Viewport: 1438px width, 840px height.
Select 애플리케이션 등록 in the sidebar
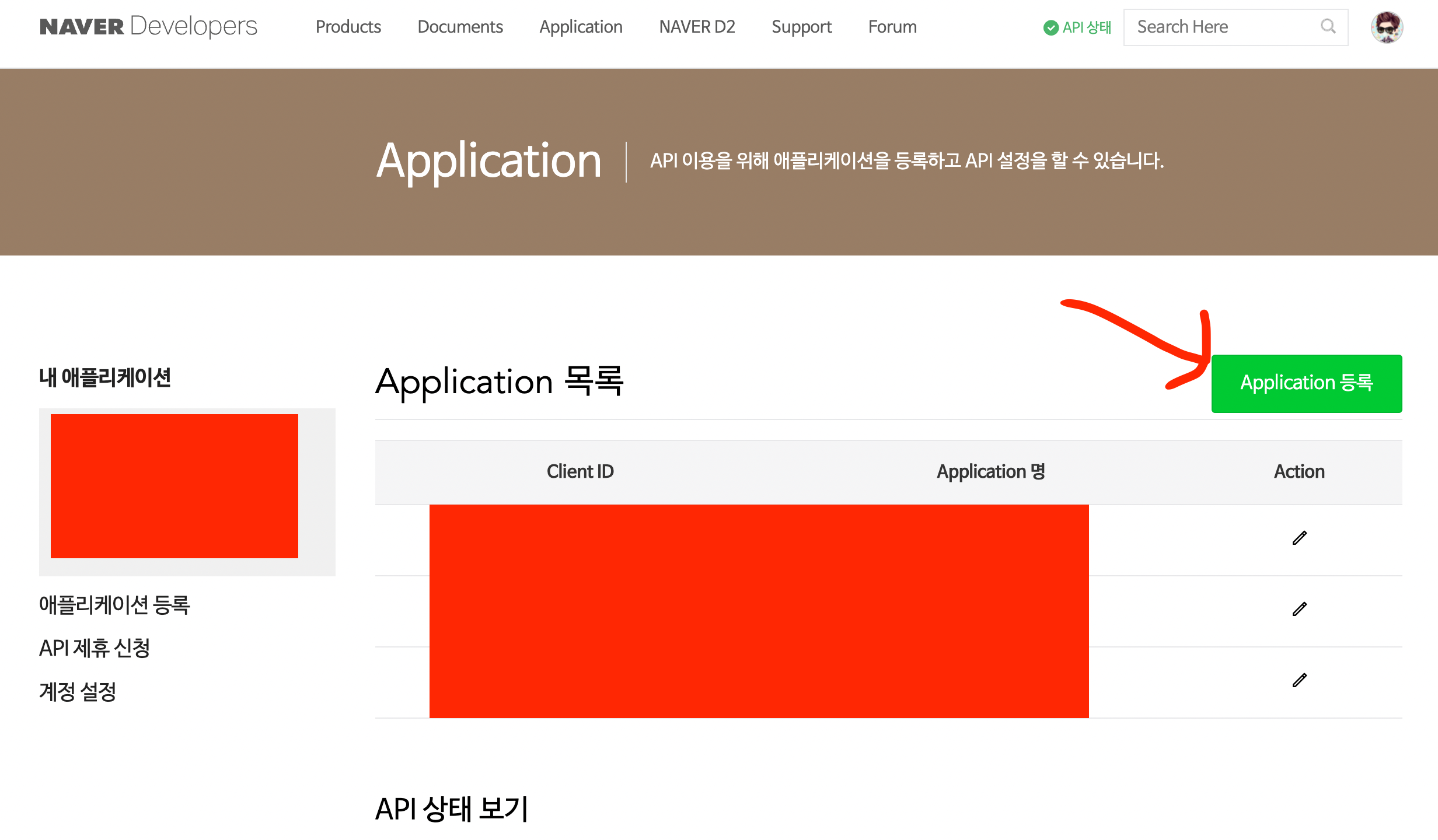(x=114, y=605)
